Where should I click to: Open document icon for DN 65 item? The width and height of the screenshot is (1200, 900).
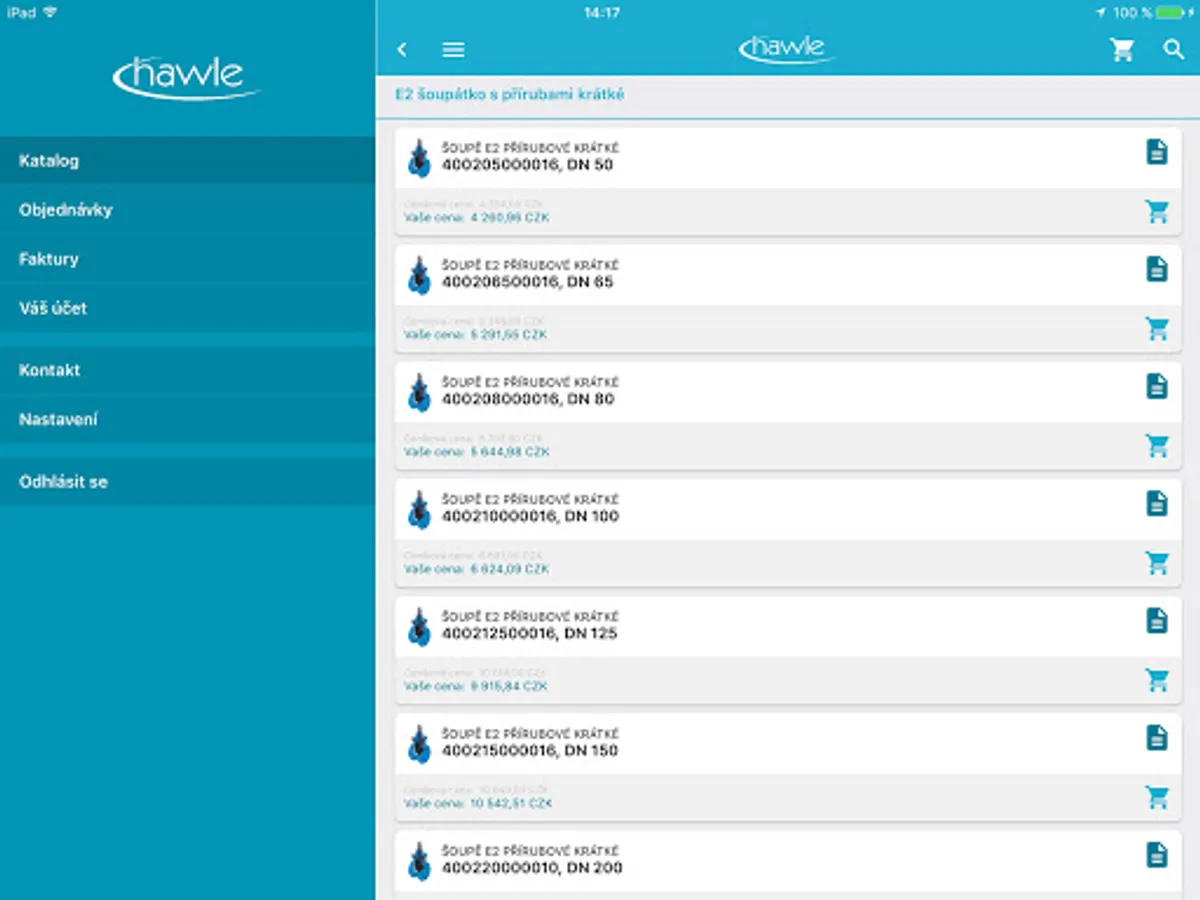tap(1157, 269)
